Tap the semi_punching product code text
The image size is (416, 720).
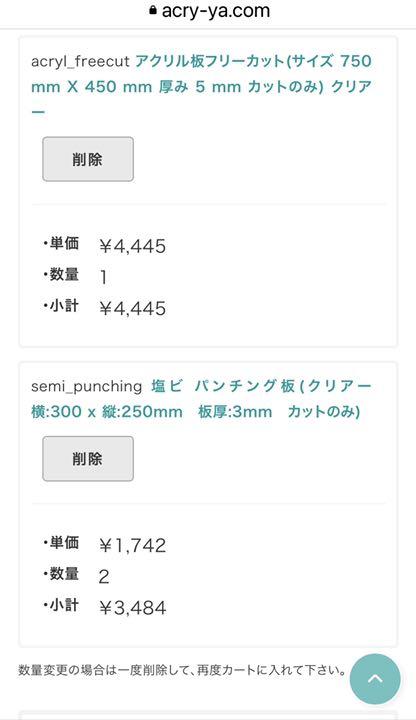pos(86,386)
